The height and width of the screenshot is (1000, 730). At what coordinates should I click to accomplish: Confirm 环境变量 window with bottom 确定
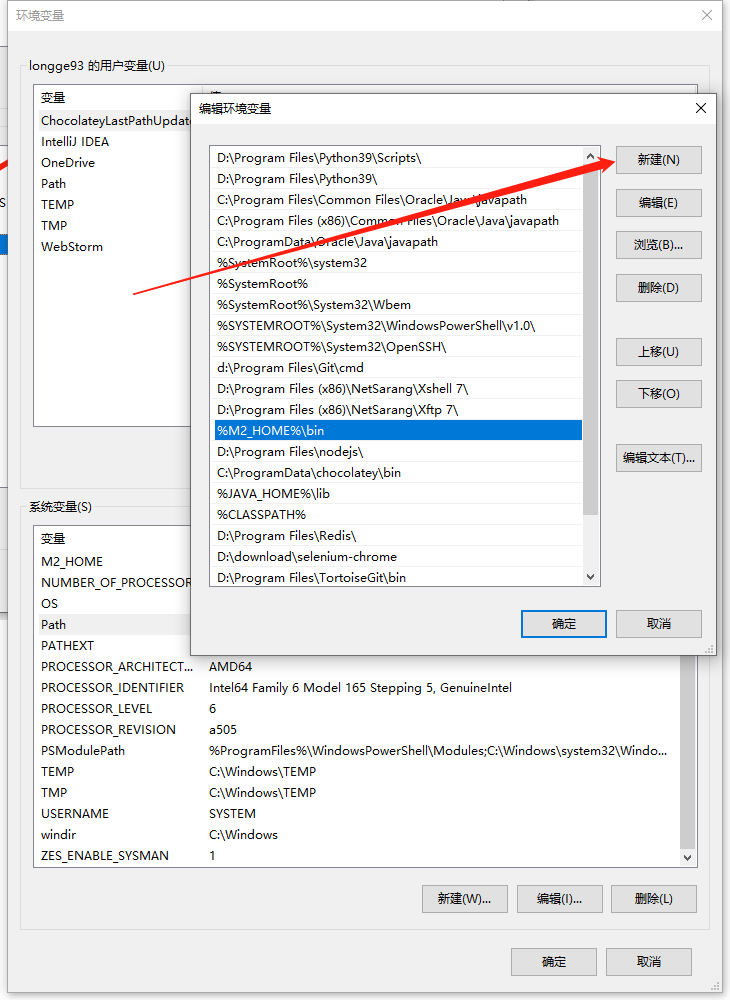[554, 962]
